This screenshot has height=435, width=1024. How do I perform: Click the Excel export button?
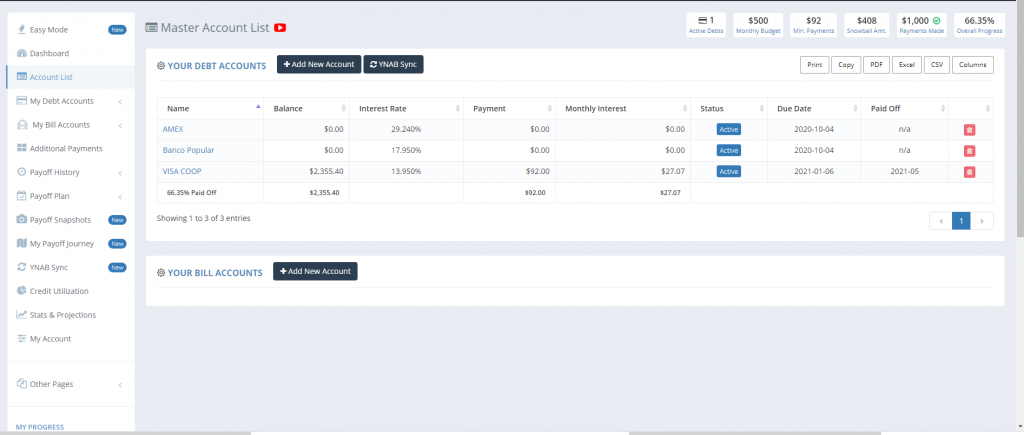(906, 65)
